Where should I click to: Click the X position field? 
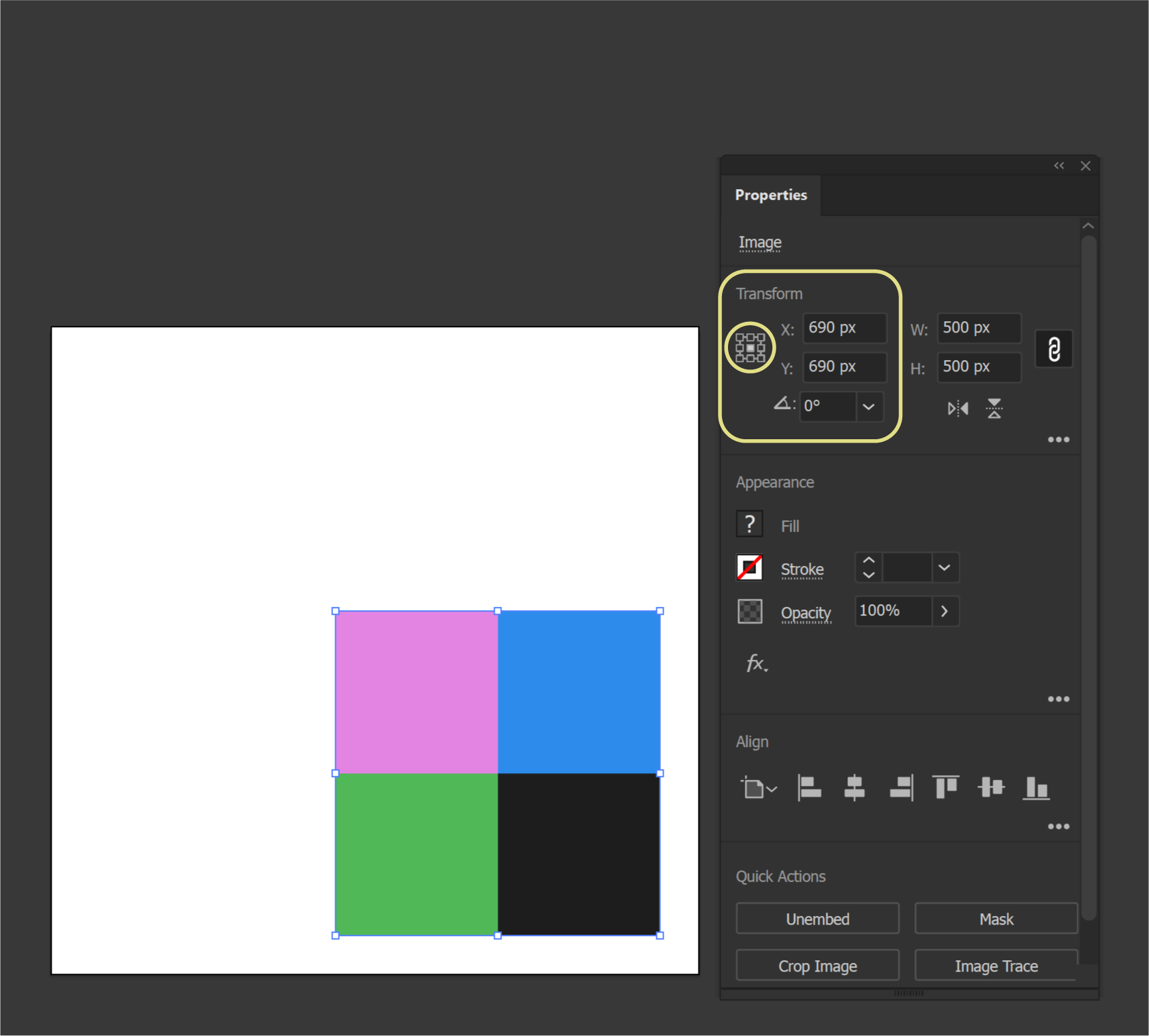click(845, 328)
